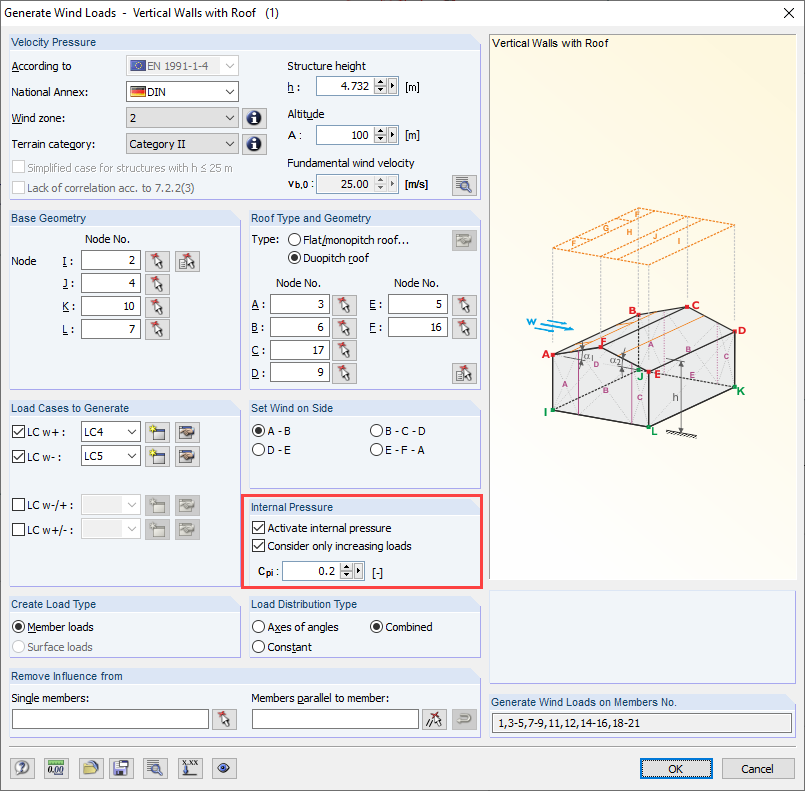Screen dimensions: 805x791
Task: Click the eye display preview icon
Action: 224,768
